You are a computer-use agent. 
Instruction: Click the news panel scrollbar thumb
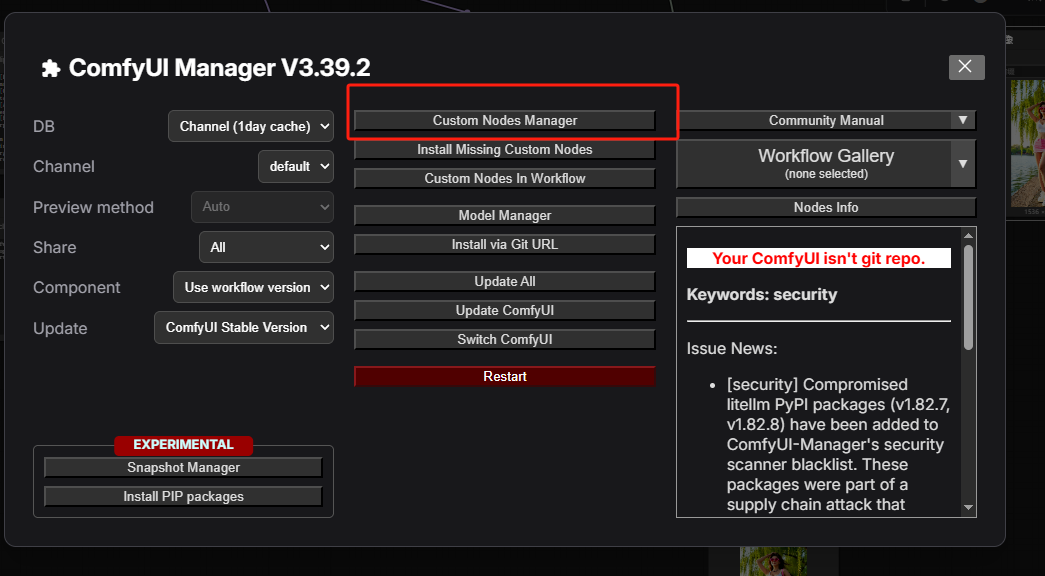click(968, 297)
